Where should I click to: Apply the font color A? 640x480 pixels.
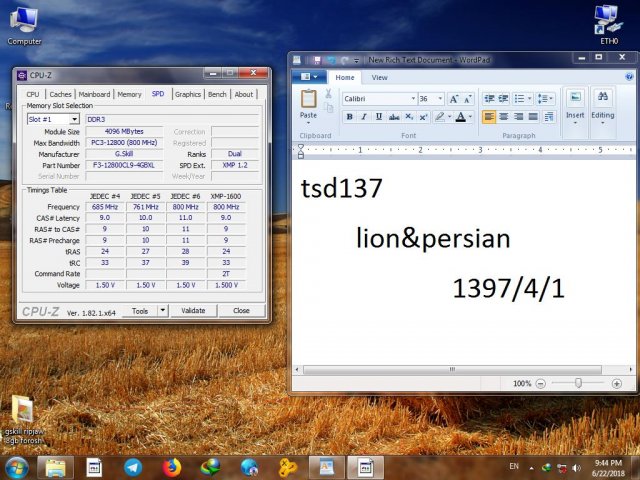pos(460,117)
